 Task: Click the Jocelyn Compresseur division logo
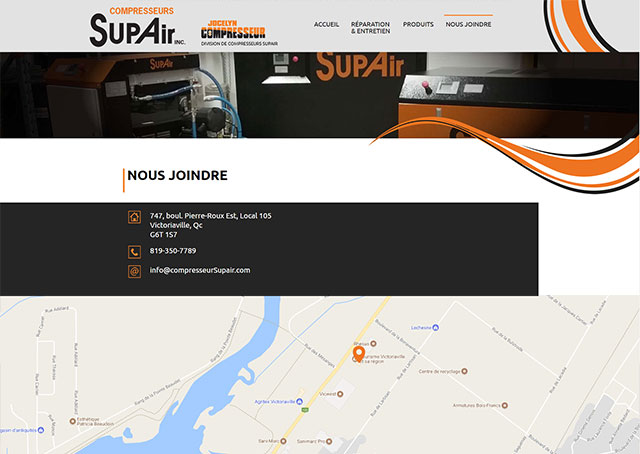(239, 33)
